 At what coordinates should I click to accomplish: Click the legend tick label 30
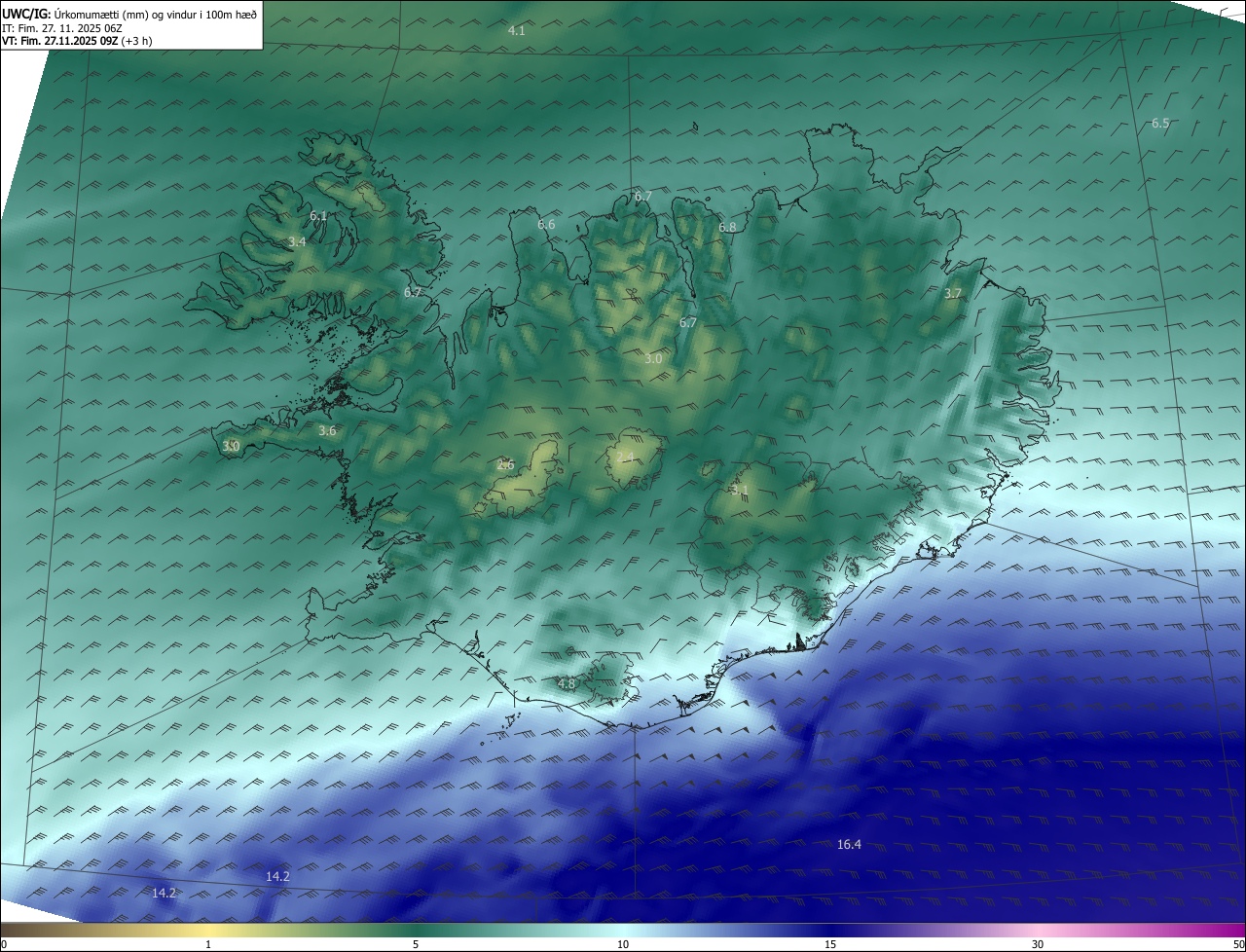1038,945
